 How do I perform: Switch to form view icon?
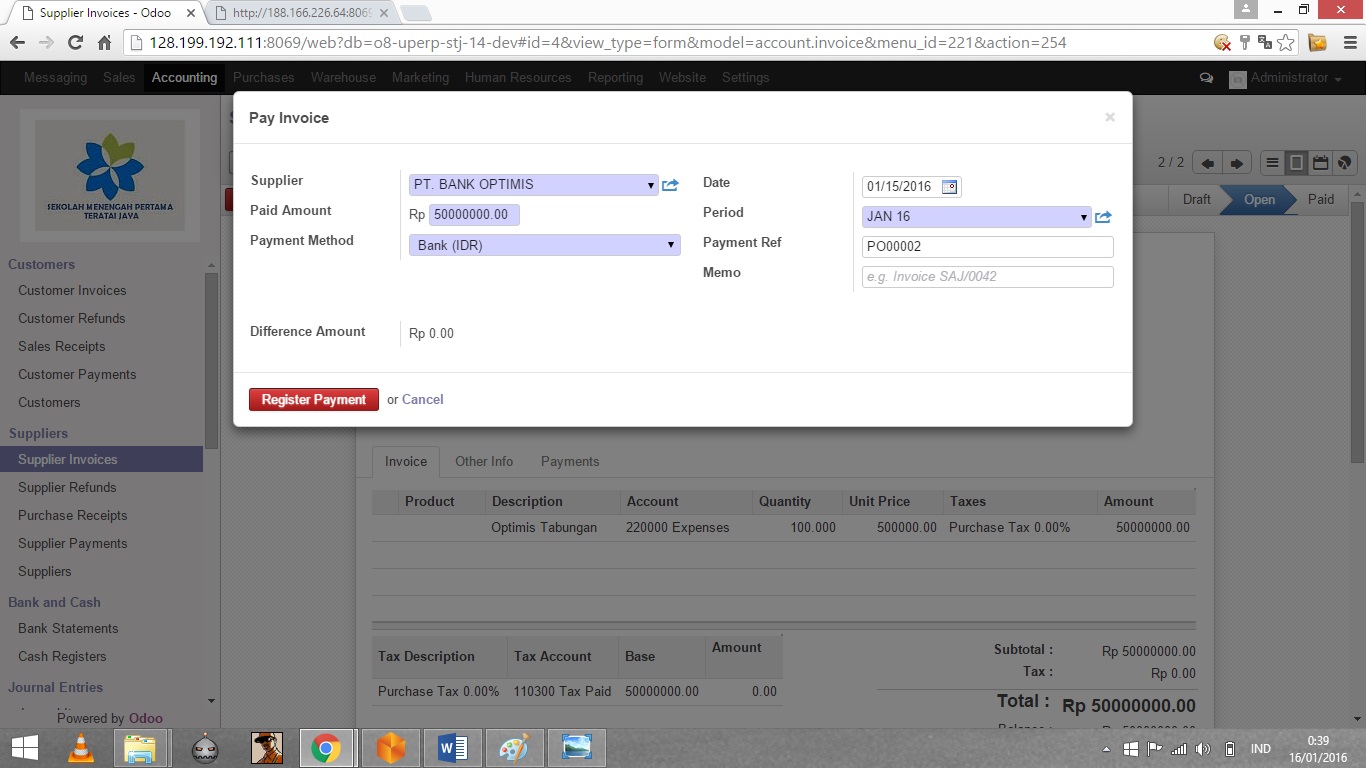[1296, 163]
